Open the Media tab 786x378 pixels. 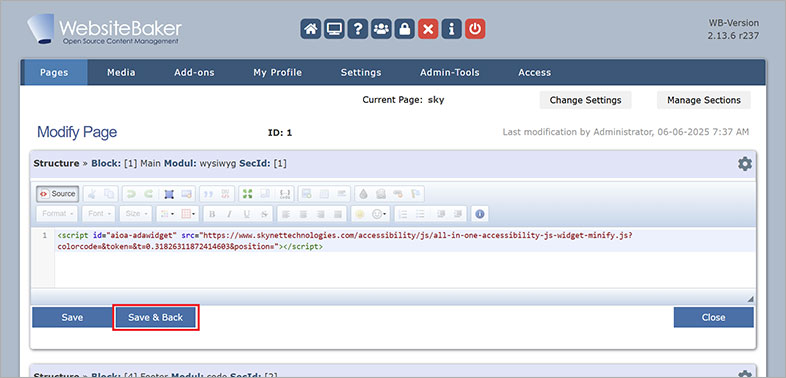[121, 72]
